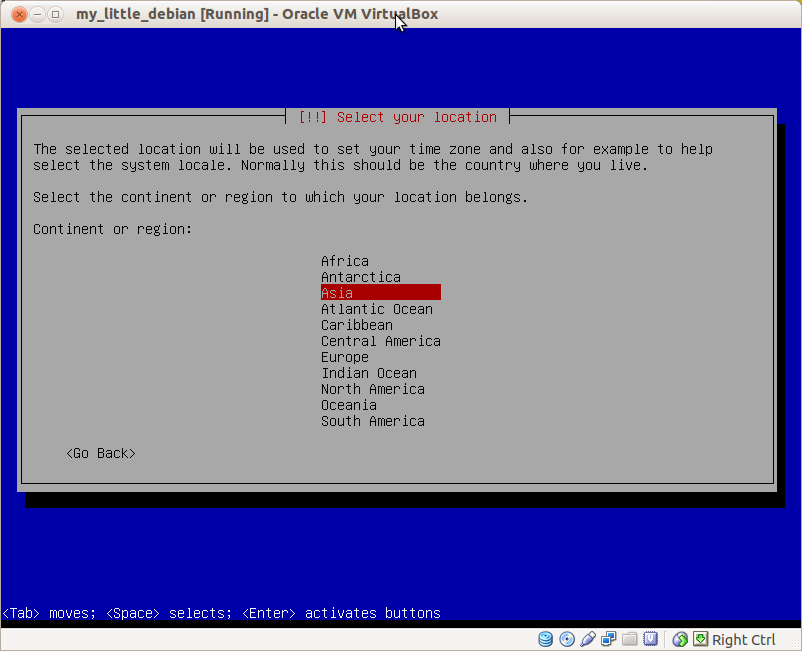Pick North America from the list
Screen dimensions: 802x651
(373, 389)
